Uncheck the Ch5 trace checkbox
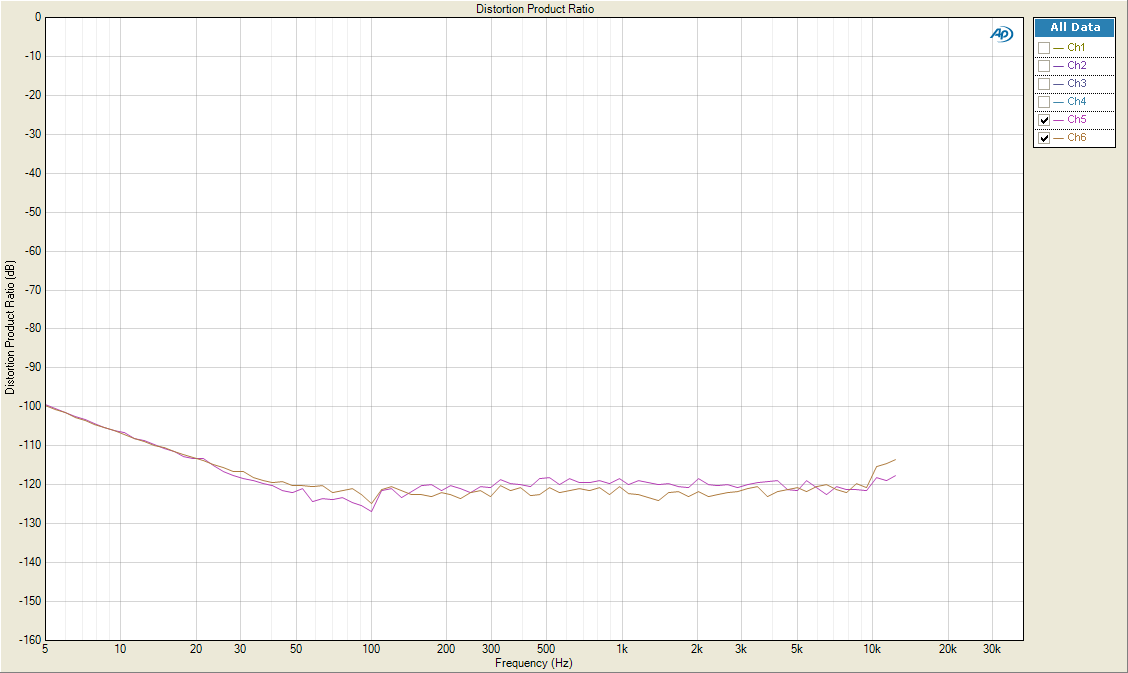This screenshot has height=673, width=1128. (x=1044, y=120)
